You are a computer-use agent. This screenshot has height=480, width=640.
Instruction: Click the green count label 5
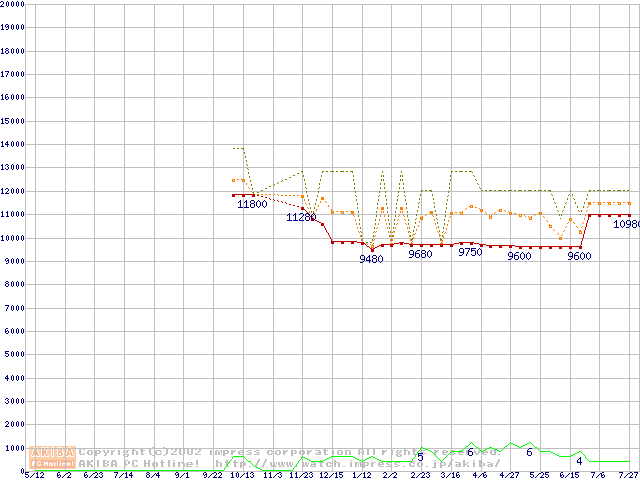pos(420,457)
